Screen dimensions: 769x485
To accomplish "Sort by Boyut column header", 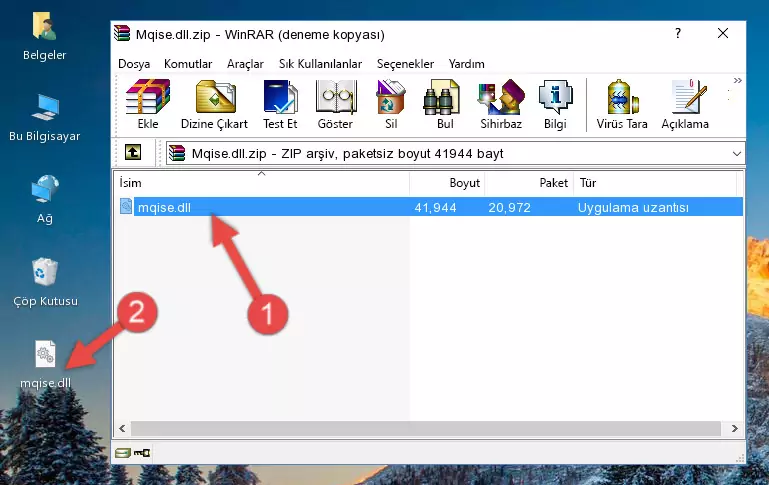I will click(447, 183).
